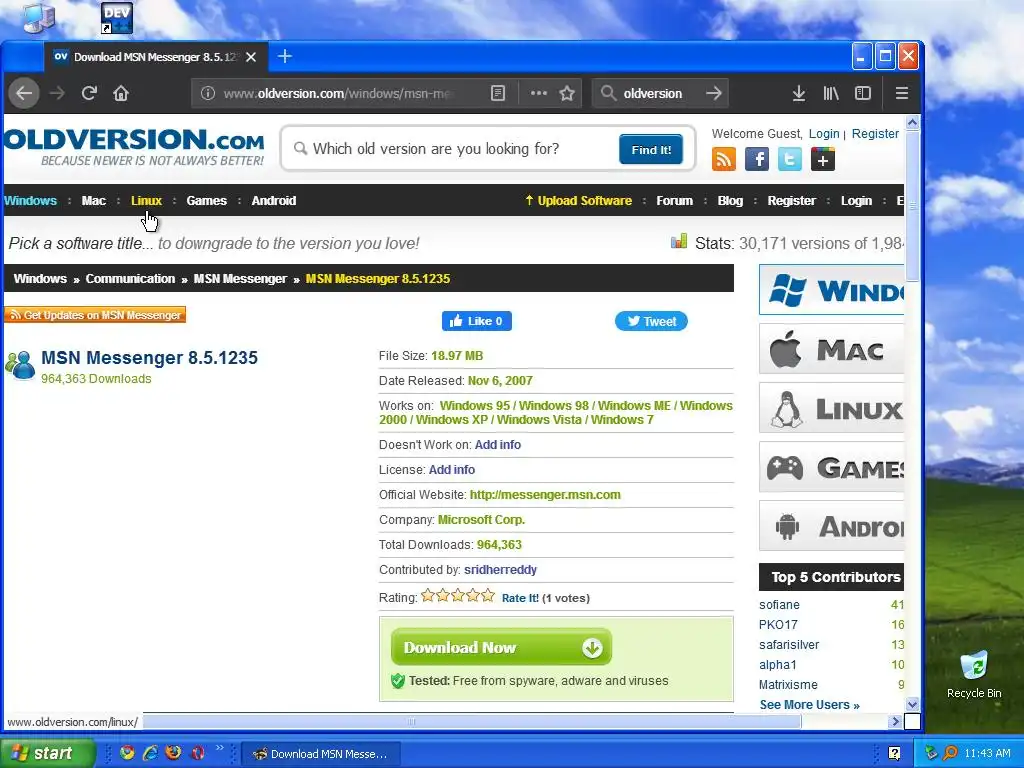Screen dimensions: 1024x768
Task: Toggle the sidebar icon in toolbar
Action: tap(863, 93)
